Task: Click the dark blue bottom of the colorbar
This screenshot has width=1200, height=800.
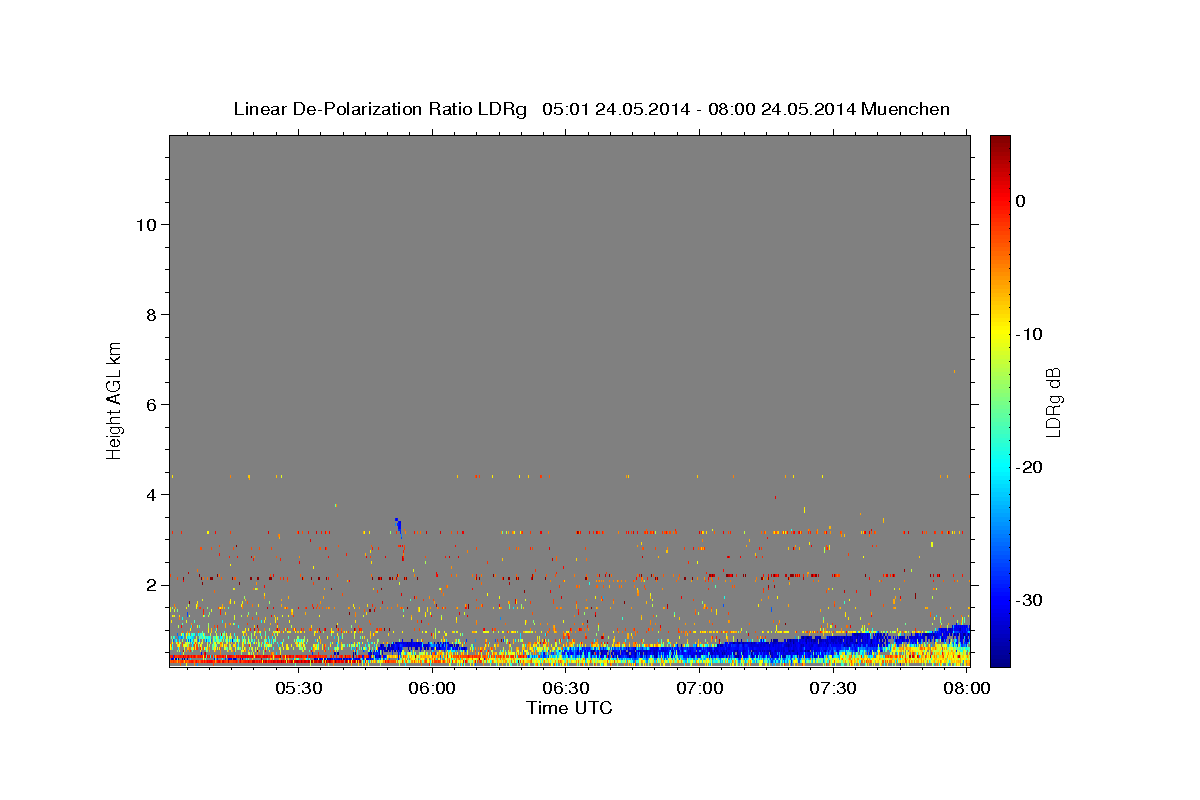Action: pos(1000,655)
